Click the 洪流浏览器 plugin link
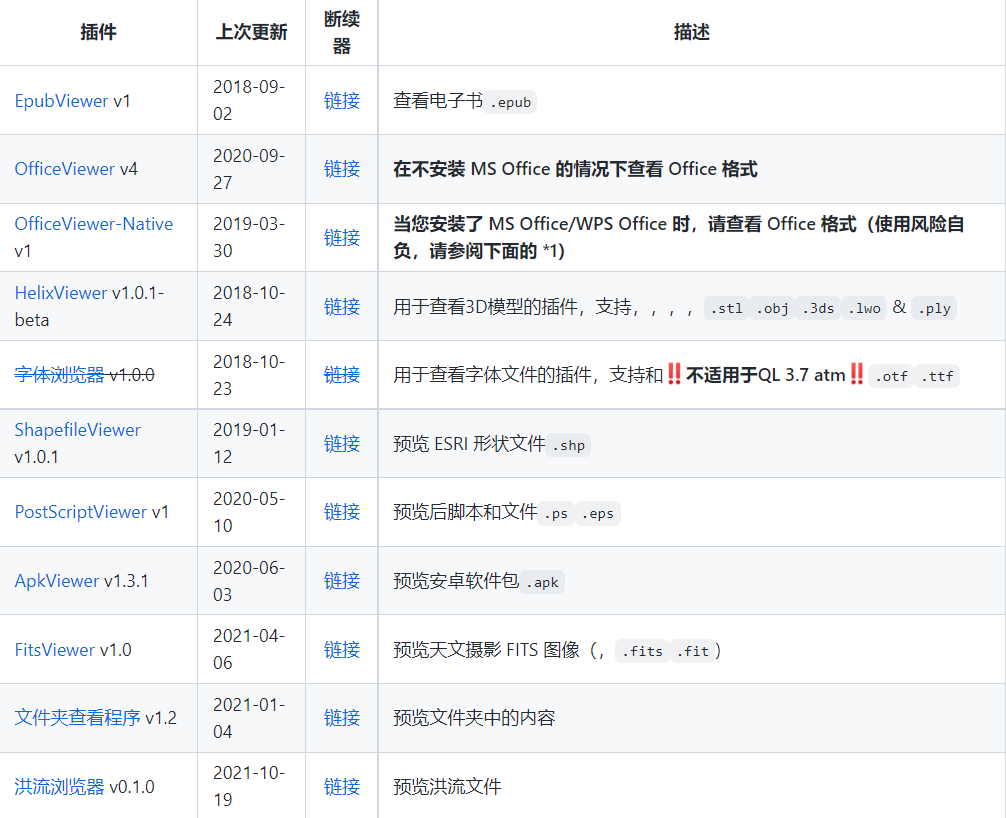Viewport: 1006px width, 818px height. 59,787
